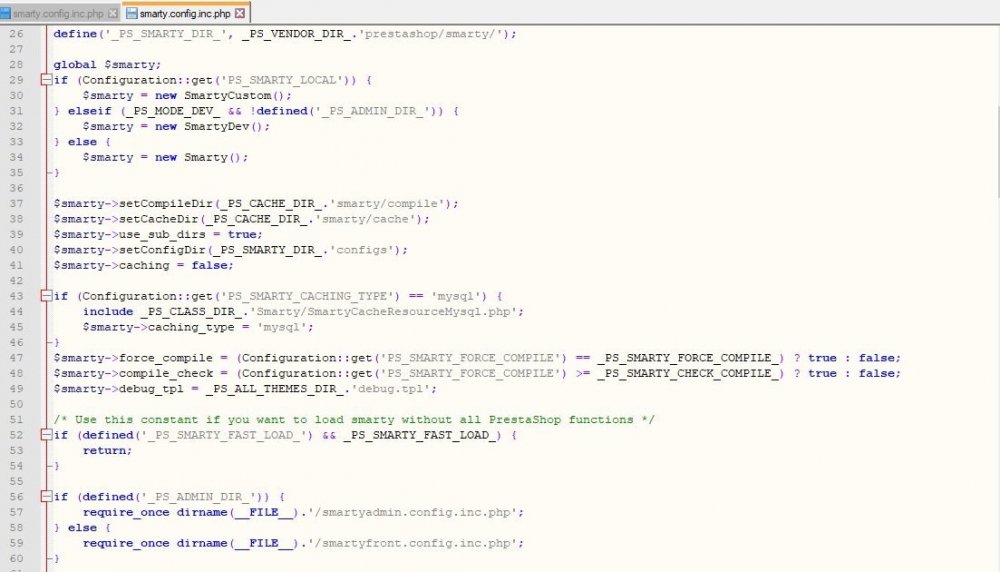Click line number 36 in the margin
1000x572 pixels.
[16, 188]
